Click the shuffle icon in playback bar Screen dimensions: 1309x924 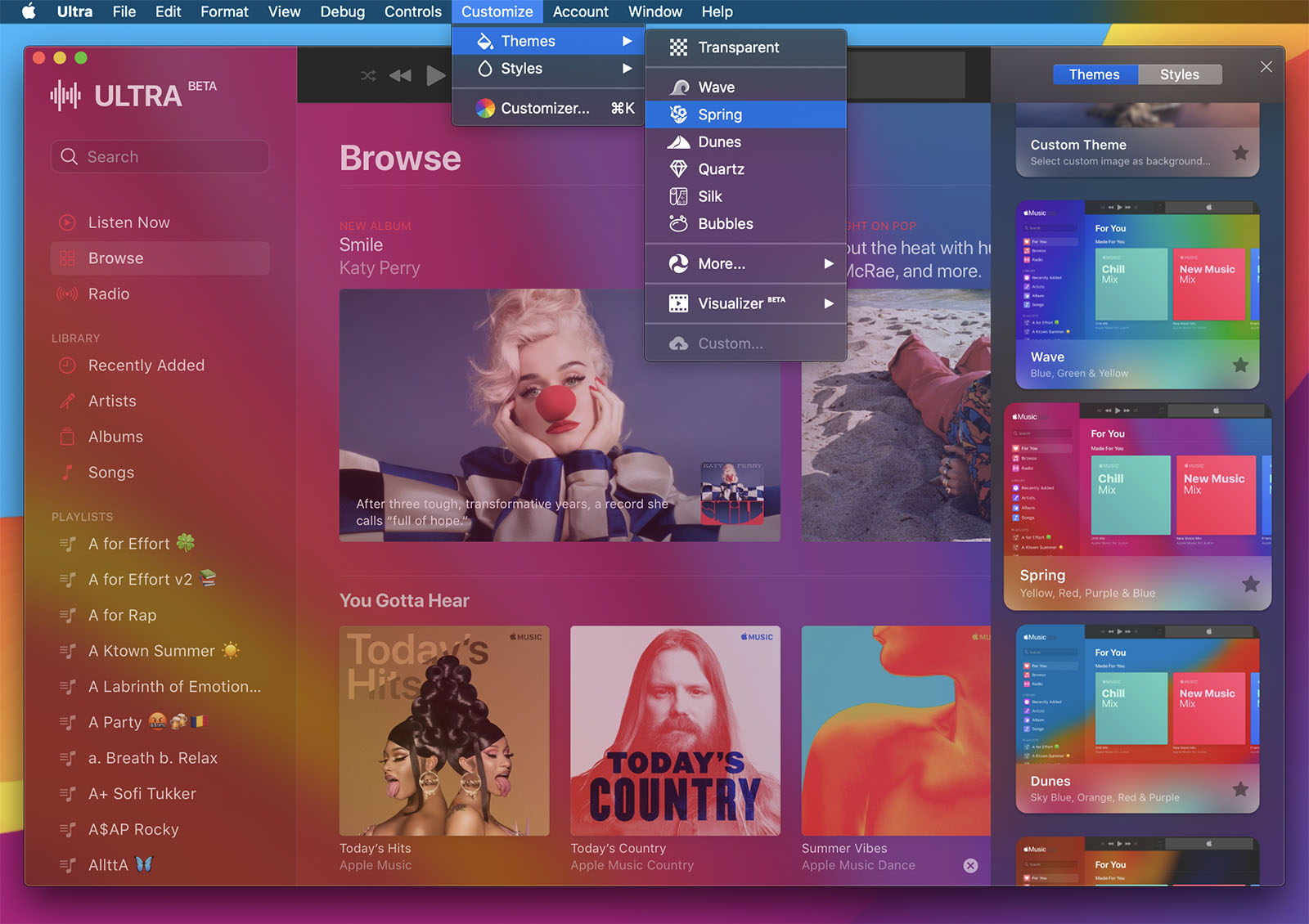[368, 76]
